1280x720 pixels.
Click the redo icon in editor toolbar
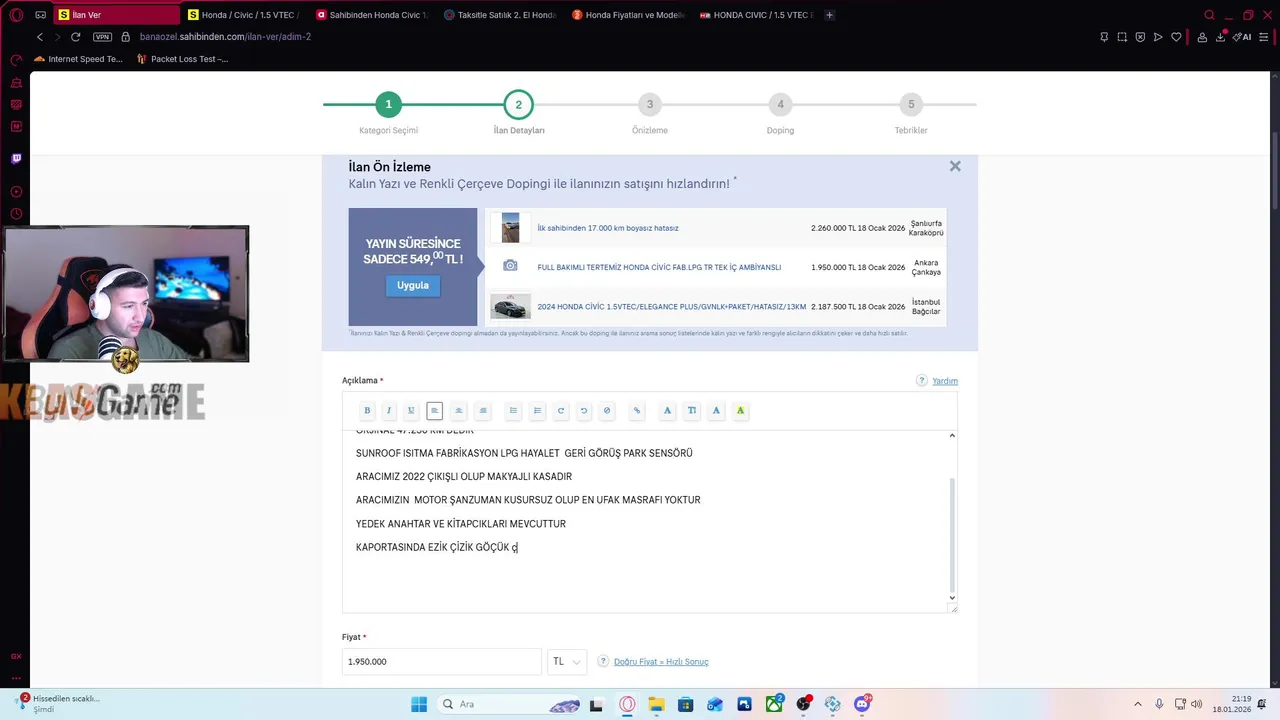click(561, 411)
